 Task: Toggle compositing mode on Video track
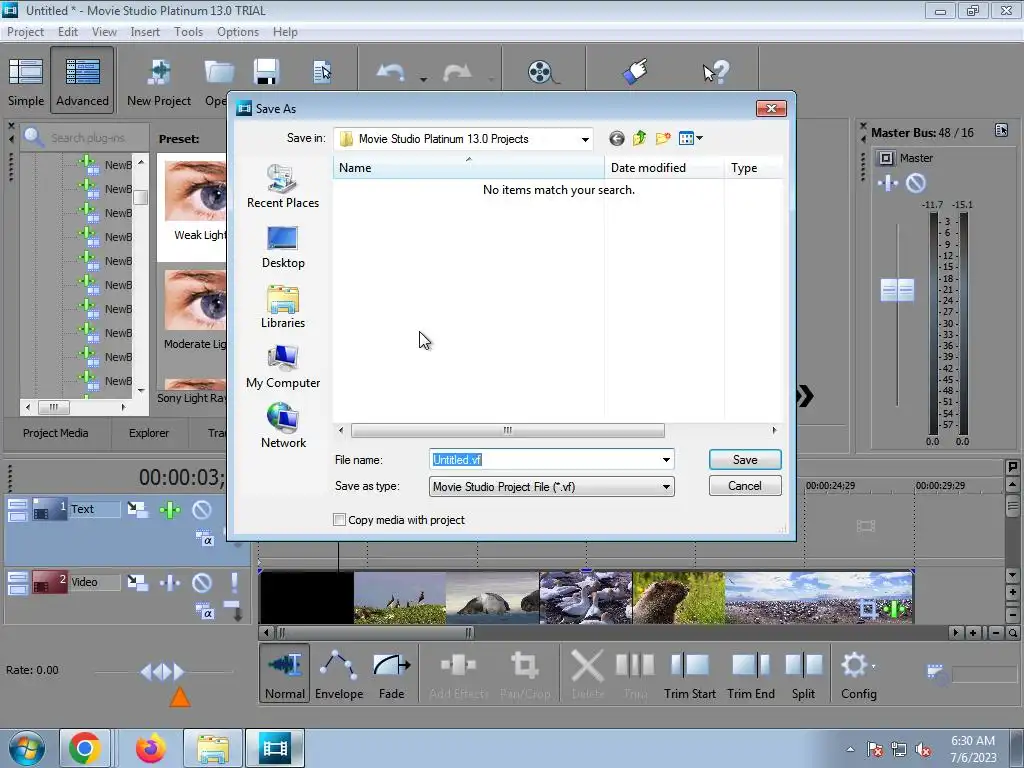pos(204,612)
